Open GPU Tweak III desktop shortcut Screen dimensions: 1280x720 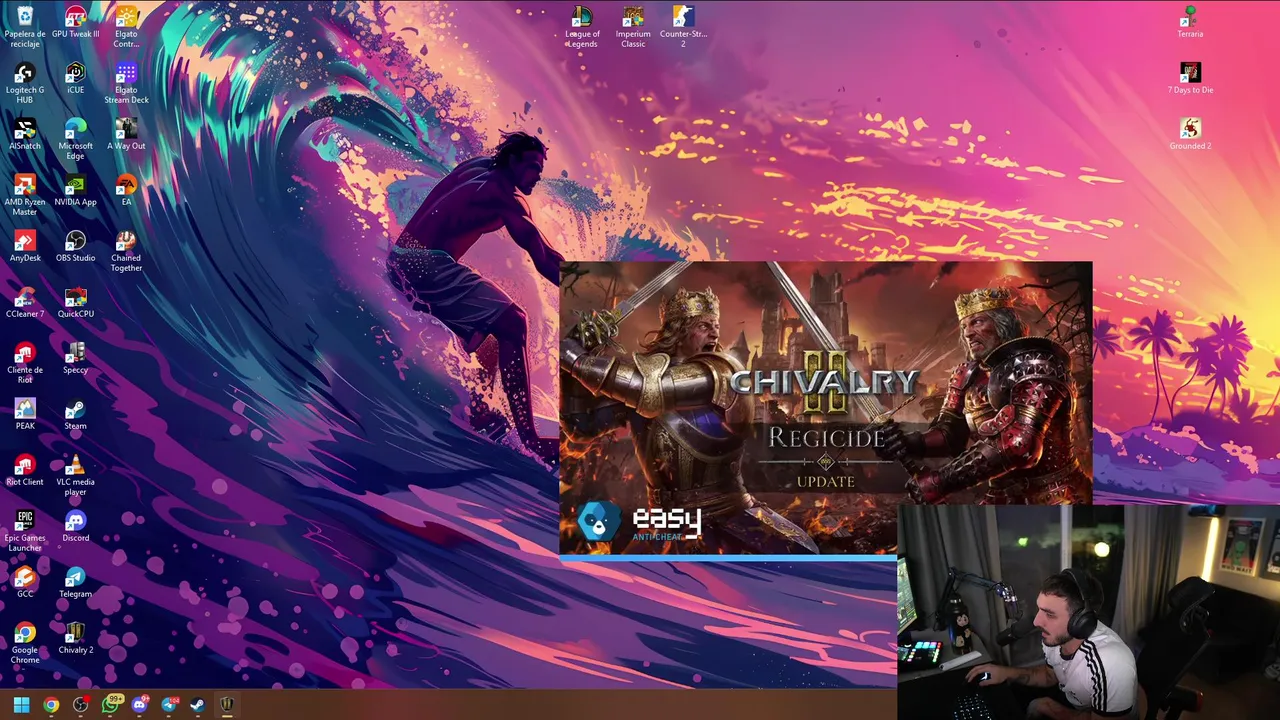75,22
